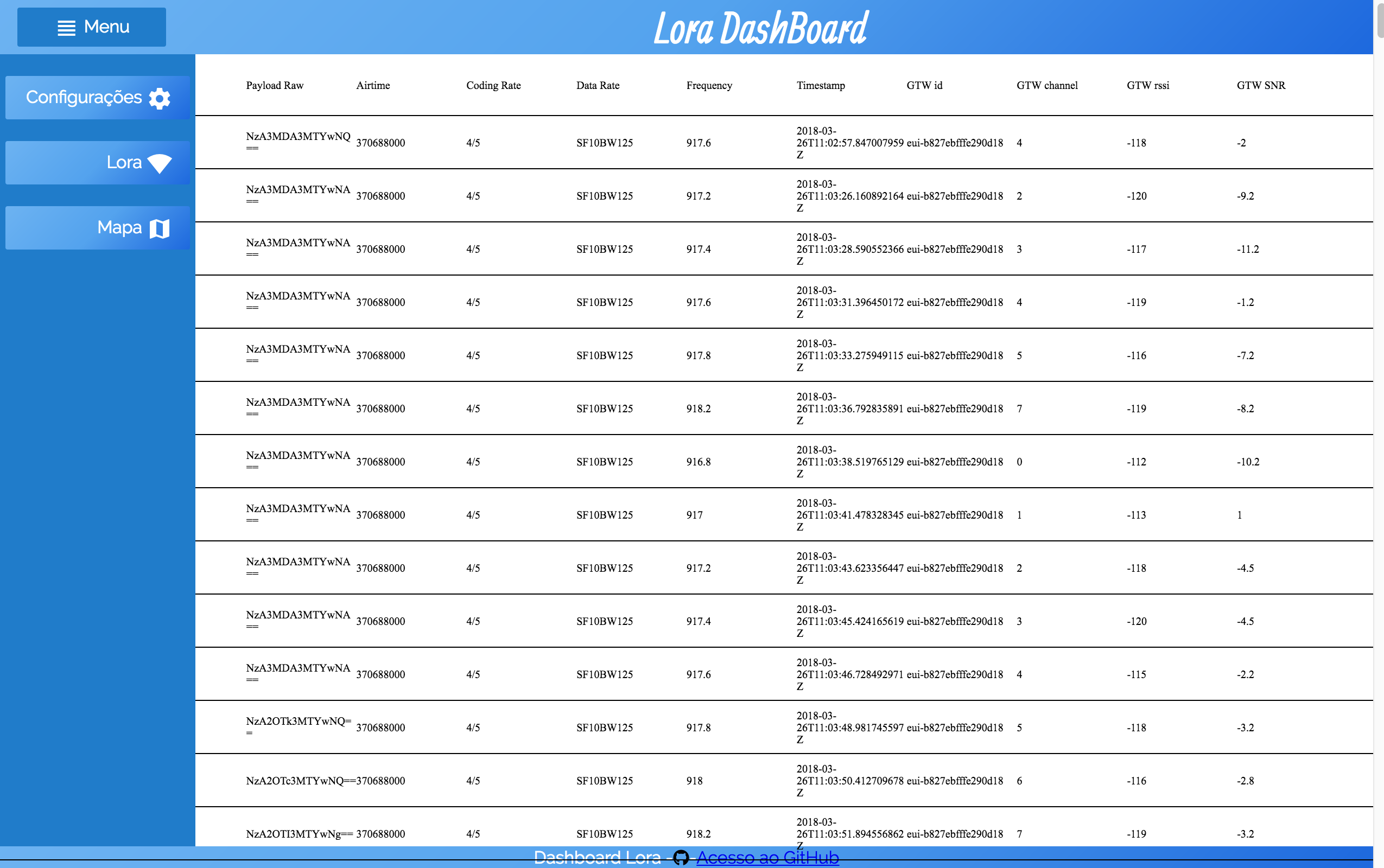This screenshot has height=868, width=1384.
Task: Click the Frequency column header
Action: pyautogui.click(x=709, y=86)
